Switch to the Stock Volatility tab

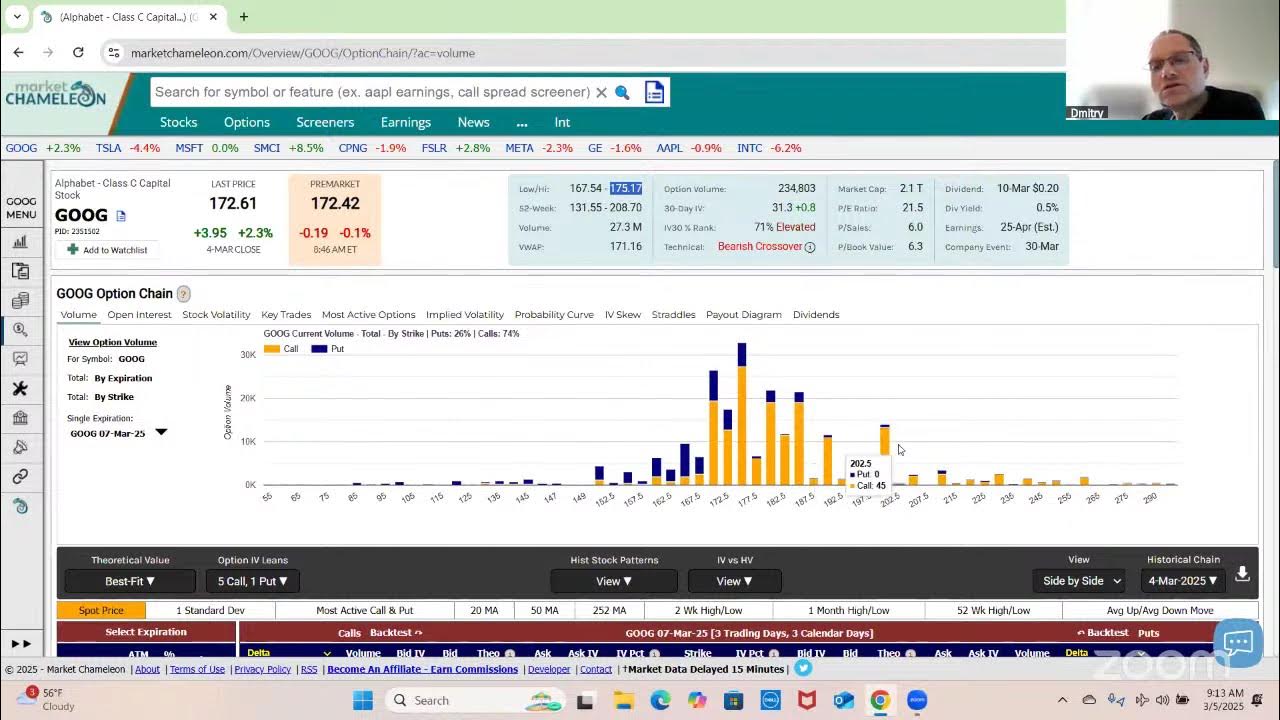(x=216, y=315)
